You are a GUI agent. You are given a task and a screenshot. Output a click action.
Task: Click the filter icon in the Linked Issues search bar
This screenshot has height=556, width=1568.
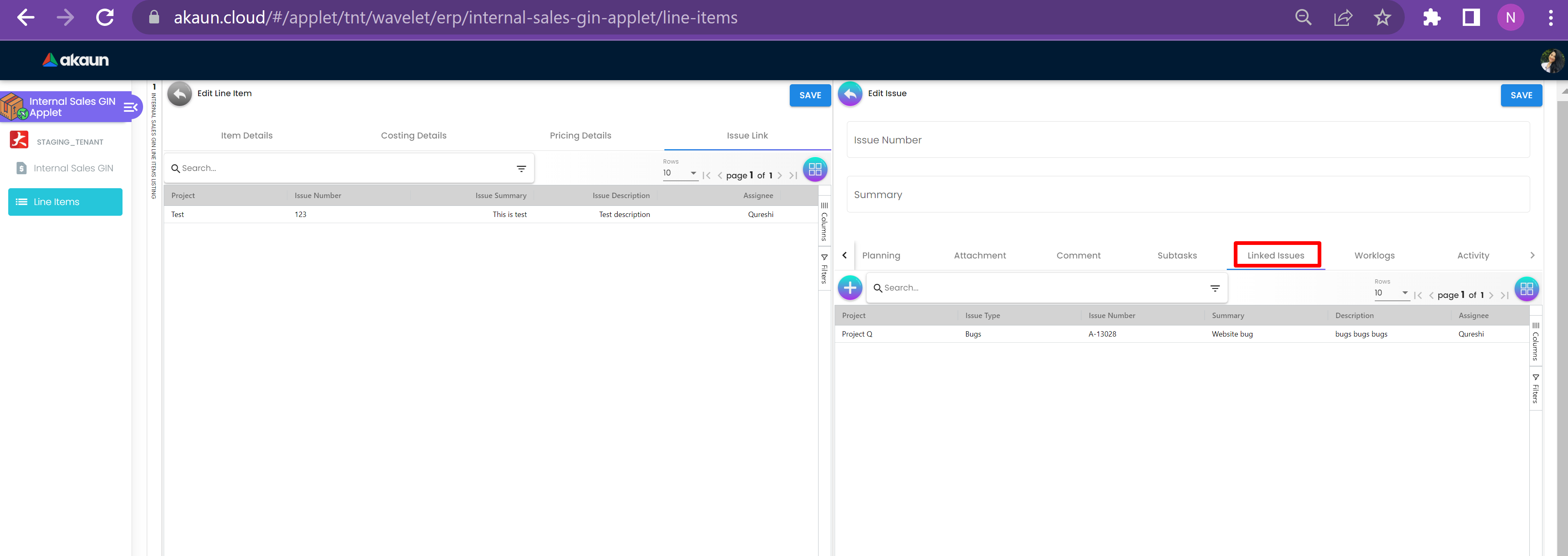(1214, 288)
